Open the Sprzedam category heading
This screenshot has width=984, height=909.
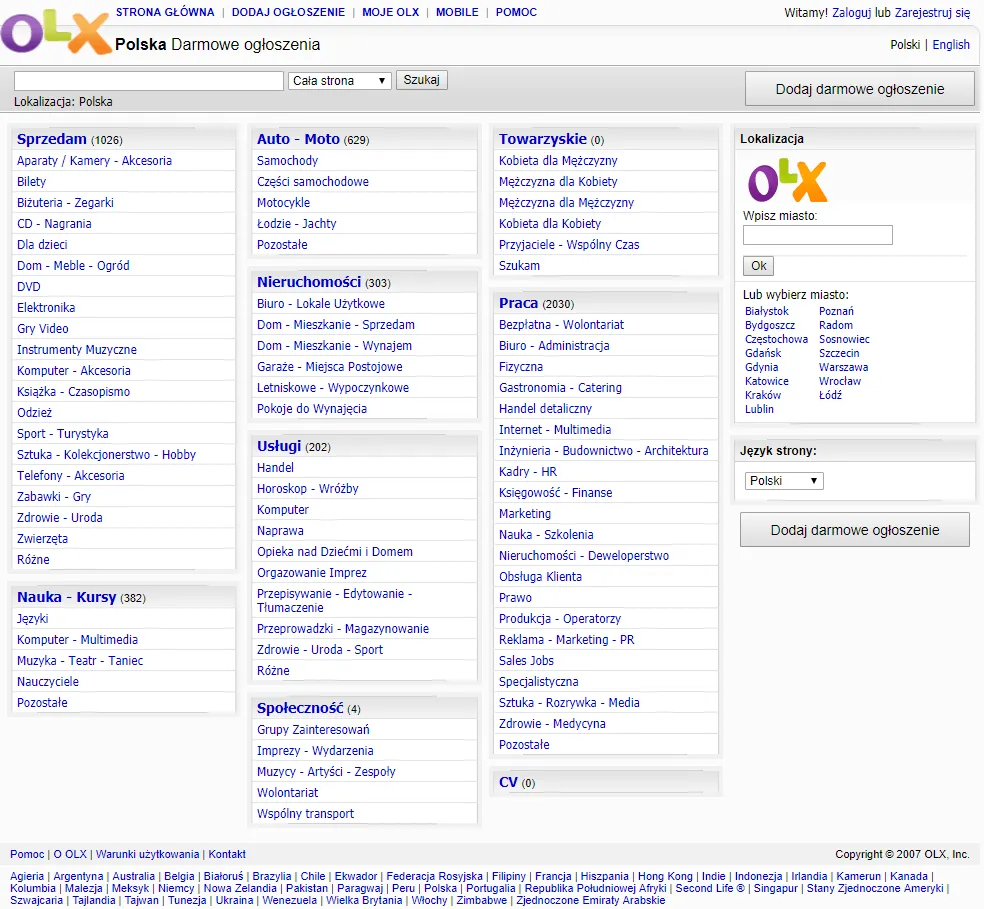click(x=51, y=139)
